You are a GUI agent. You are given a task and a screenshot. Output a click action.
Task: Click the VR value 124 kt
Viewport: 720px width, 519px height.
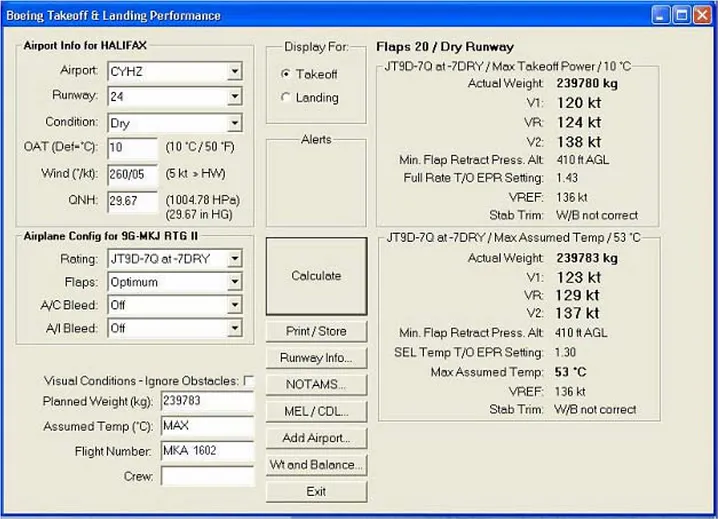tap(579, 123)
